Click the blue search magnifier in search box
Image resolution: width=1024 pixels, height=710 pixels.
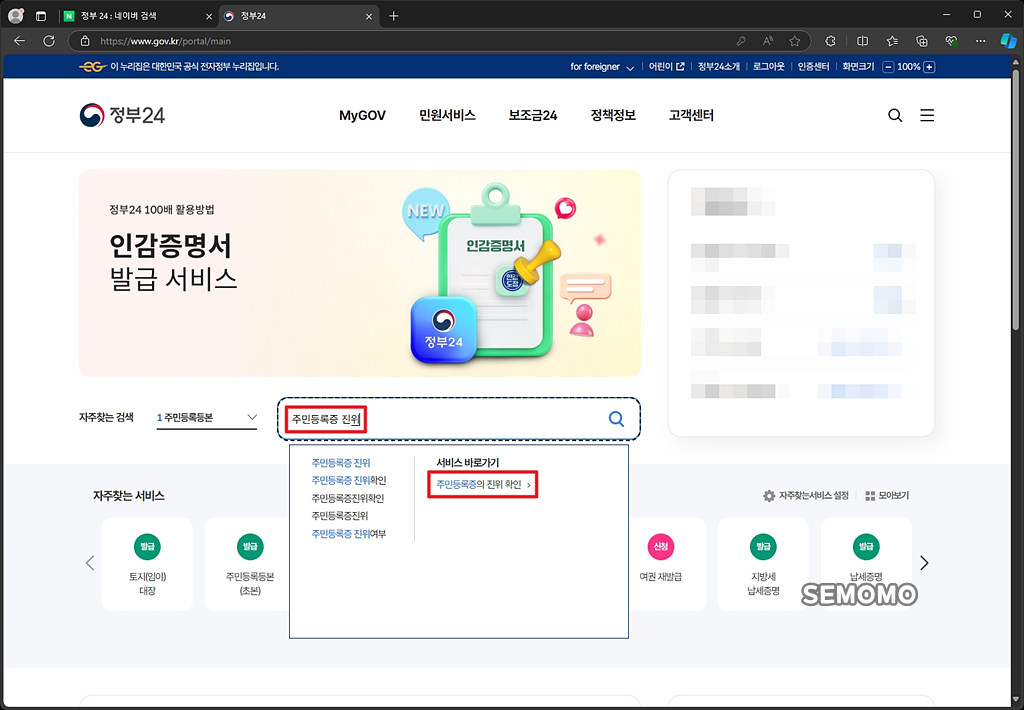pyautogui.click(x=616, y=419)
